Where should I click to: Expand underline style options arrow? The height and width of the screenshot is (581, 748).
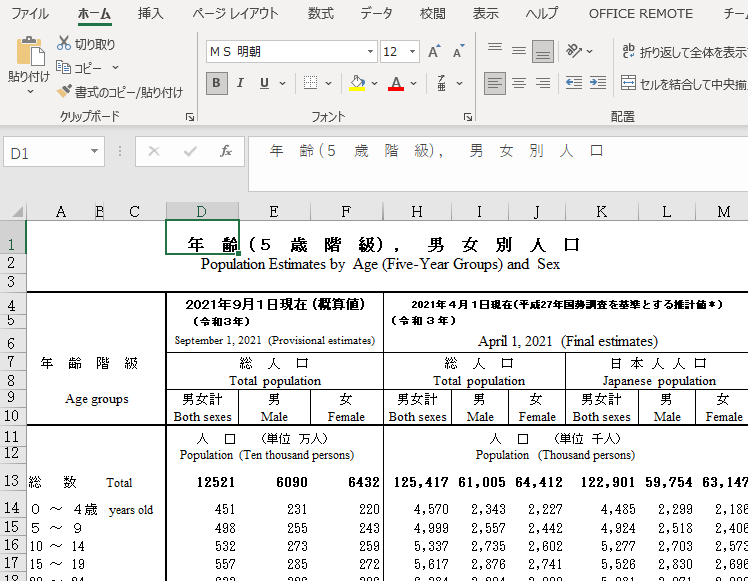282,83
